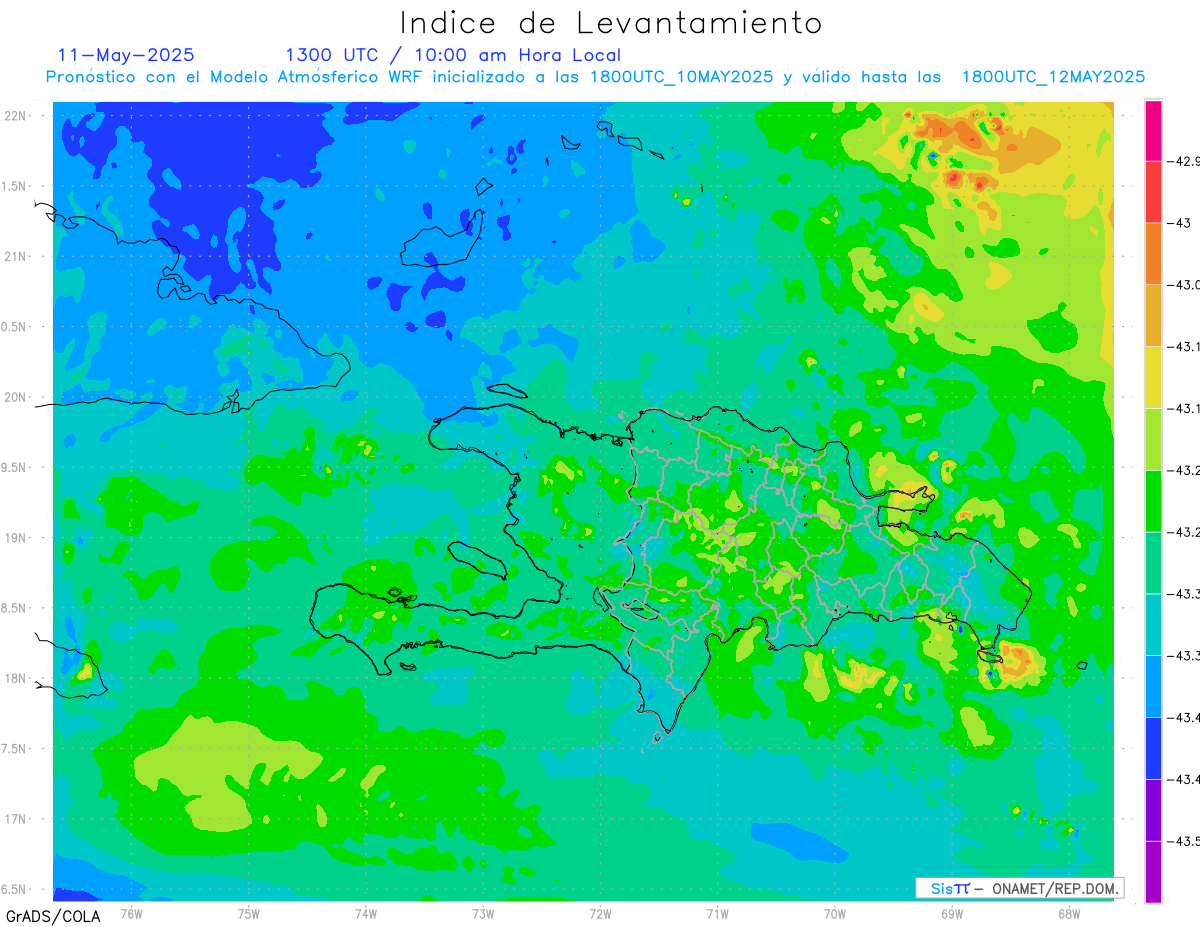Click the '19N' latitude label
Image resolution: width=1200 pixels, height=927 pixels.
click(16, 538)
